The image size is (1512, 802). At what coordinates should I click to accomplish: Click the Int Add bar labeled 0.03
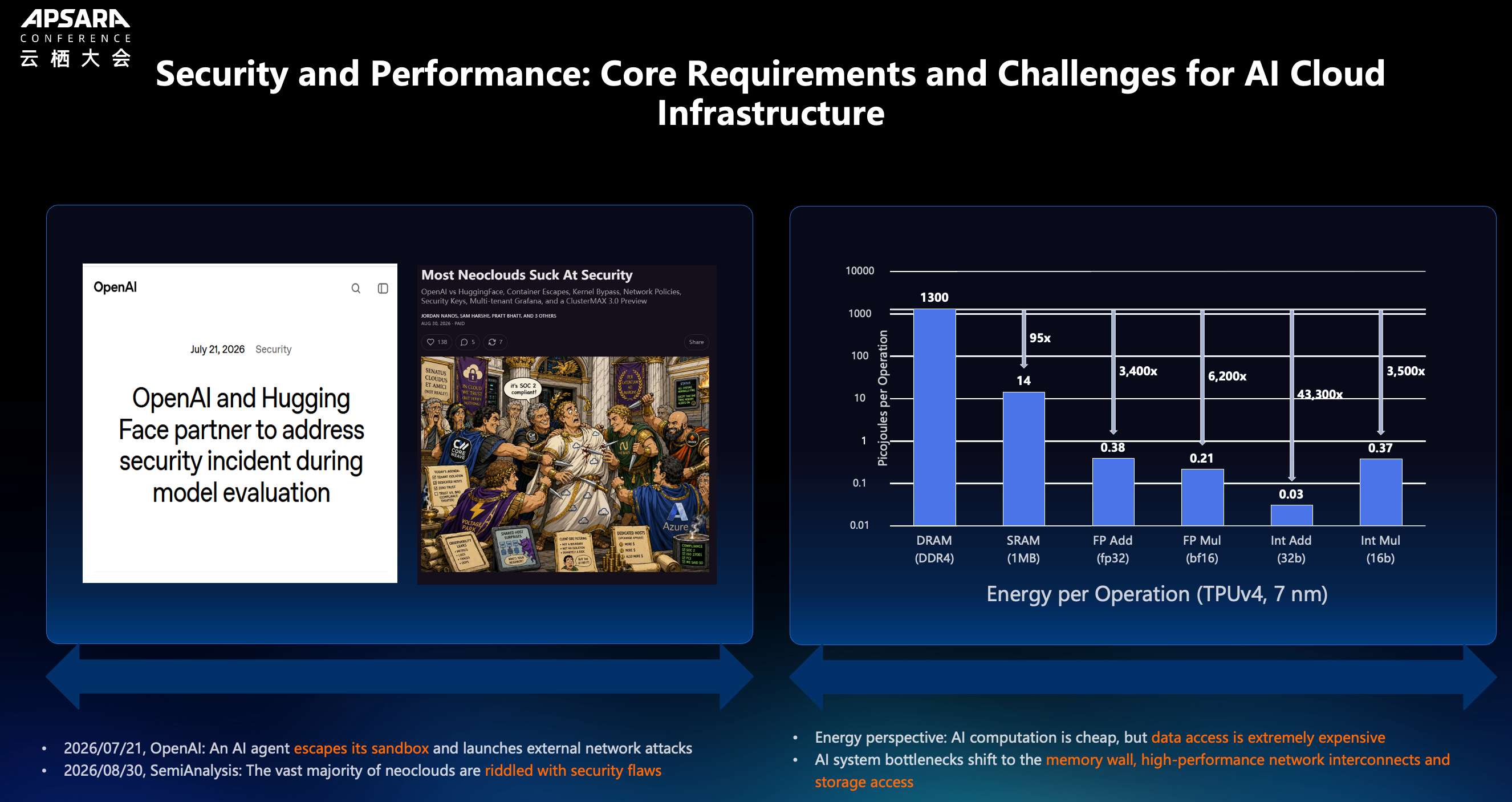[x=1291, y=515]
